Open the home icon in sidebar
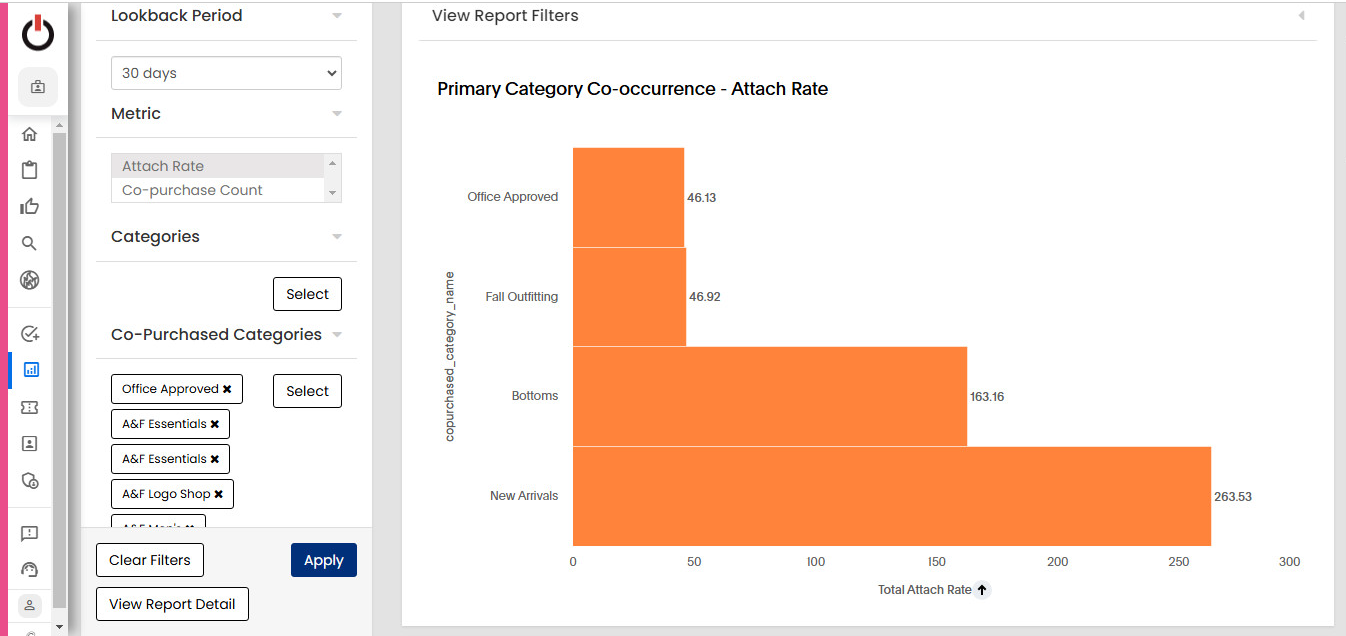1346x636 pixels. [x=30, y=134]
